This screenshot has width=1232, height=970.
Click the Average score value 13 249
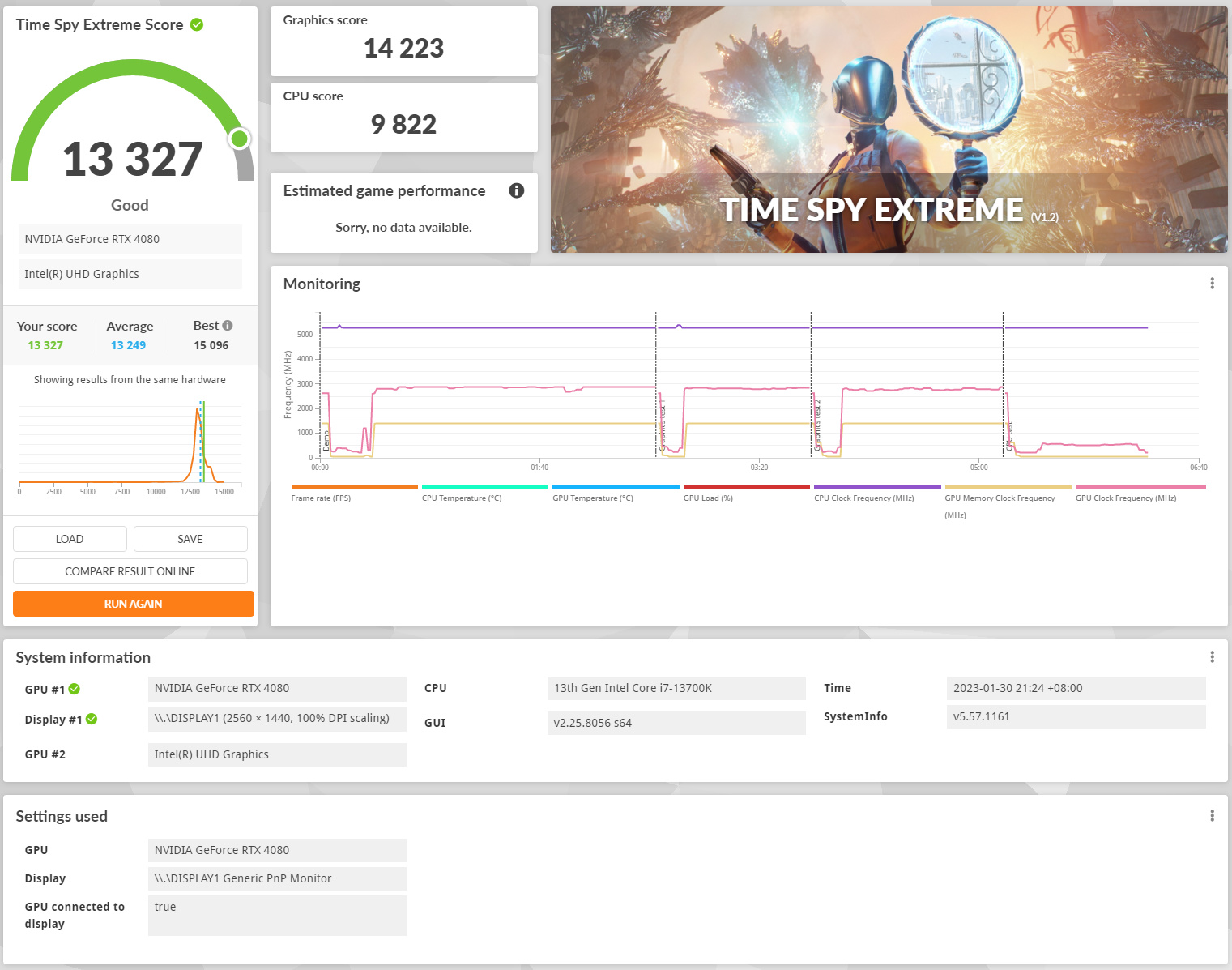129,345
